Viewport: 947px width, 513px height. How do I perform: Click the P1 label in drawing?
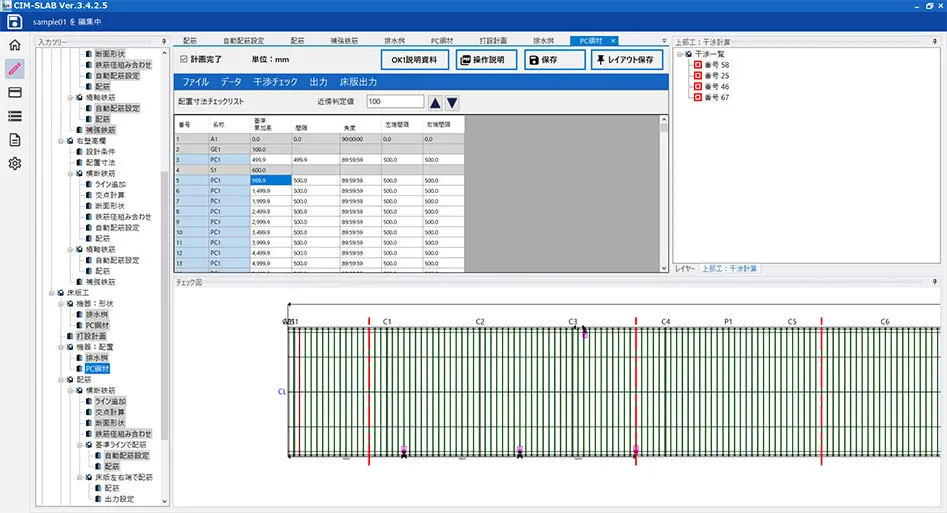tap(728, 321)
